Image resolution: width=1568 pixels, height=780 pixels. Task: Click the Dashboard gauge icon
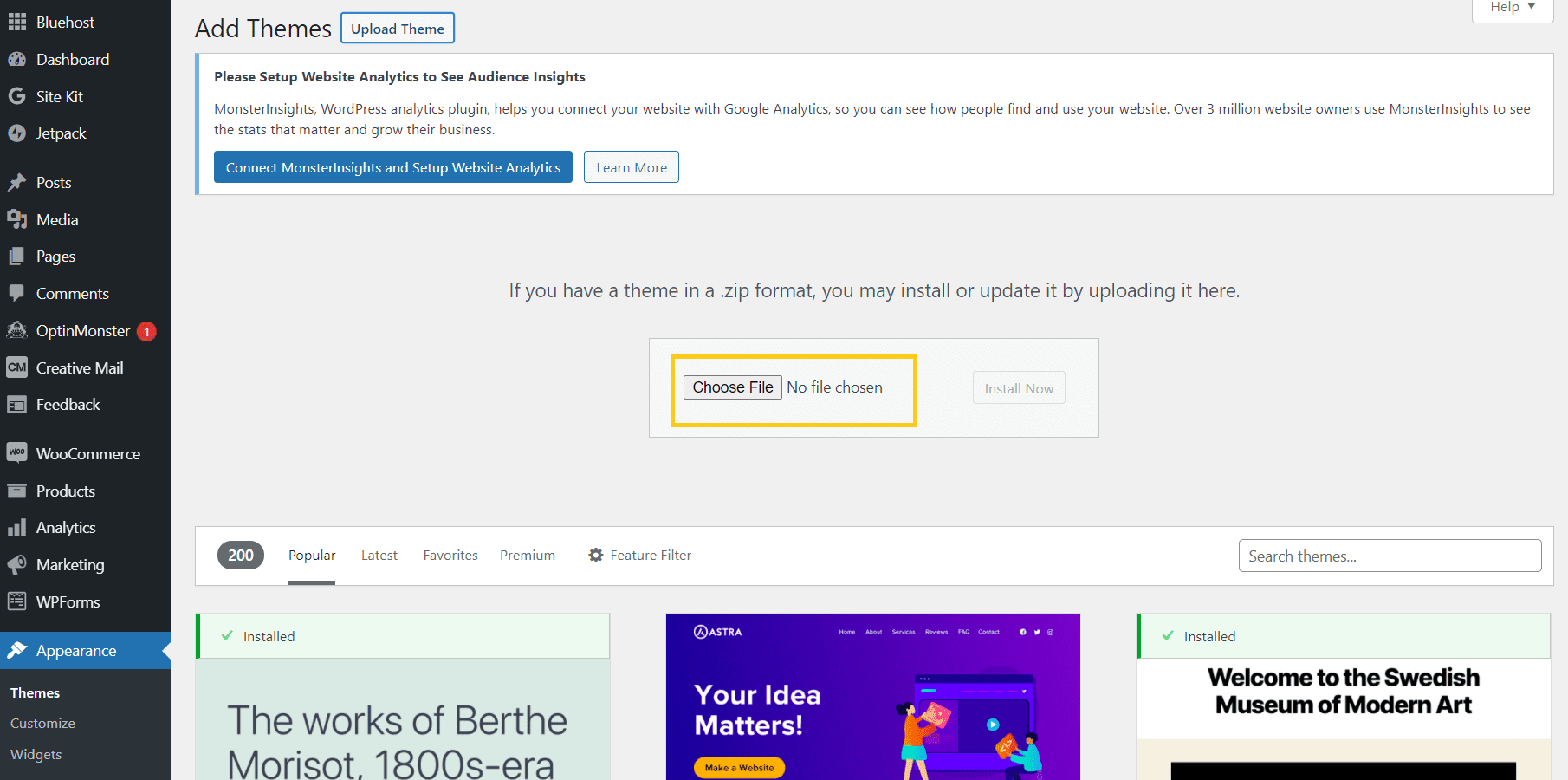pos(17,60)
